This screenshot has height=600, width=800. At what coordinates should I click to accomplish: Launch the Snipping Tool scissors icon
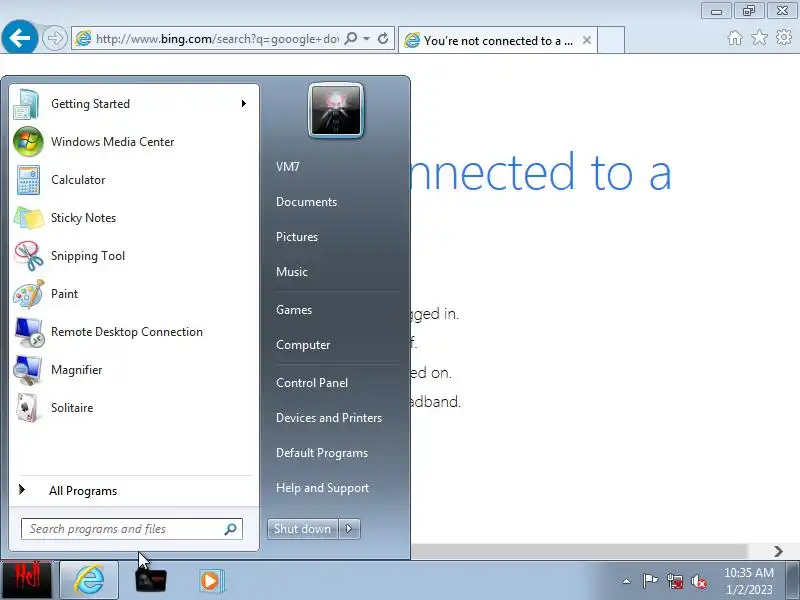[x=28, y=256]
